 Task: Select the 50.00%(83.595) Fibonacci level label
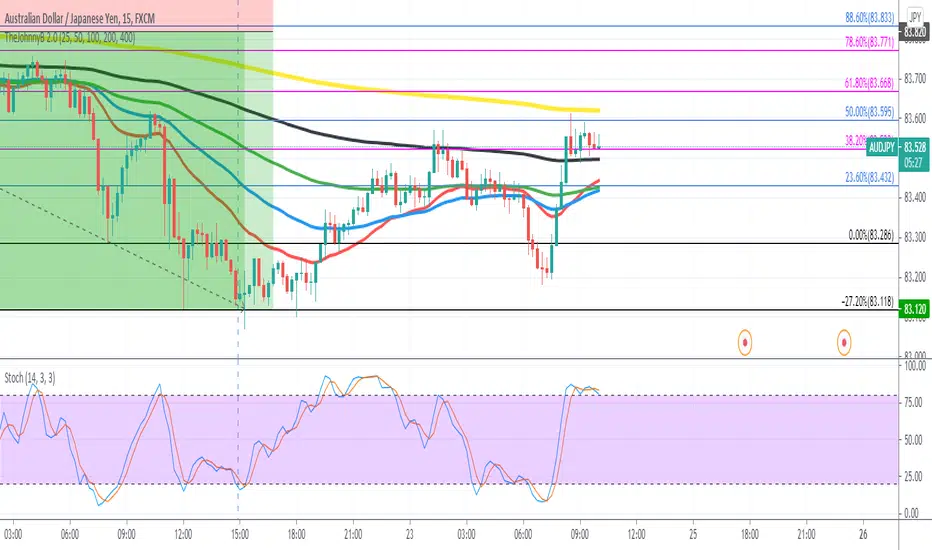tap(869, 112)
